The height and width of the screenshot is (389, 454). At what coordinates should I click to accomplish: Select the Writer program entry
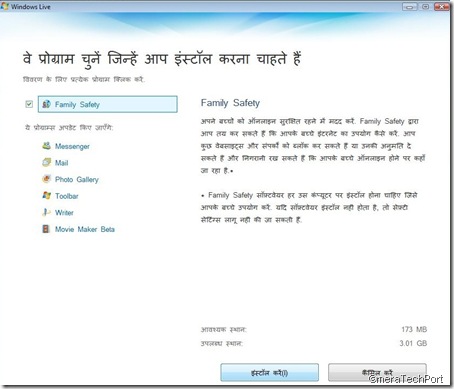64,213
